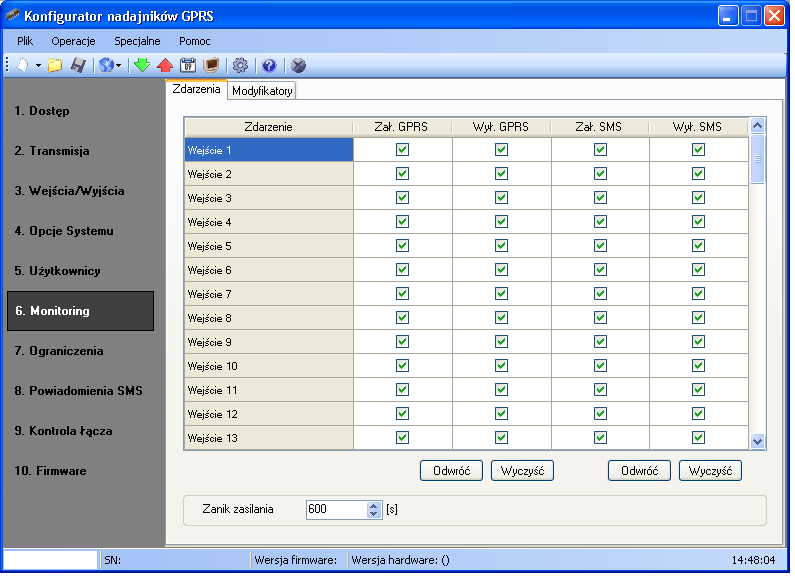This screenshot has width=795, height=577.
Task: Click the new file page icon
Action: click(23, 65)
